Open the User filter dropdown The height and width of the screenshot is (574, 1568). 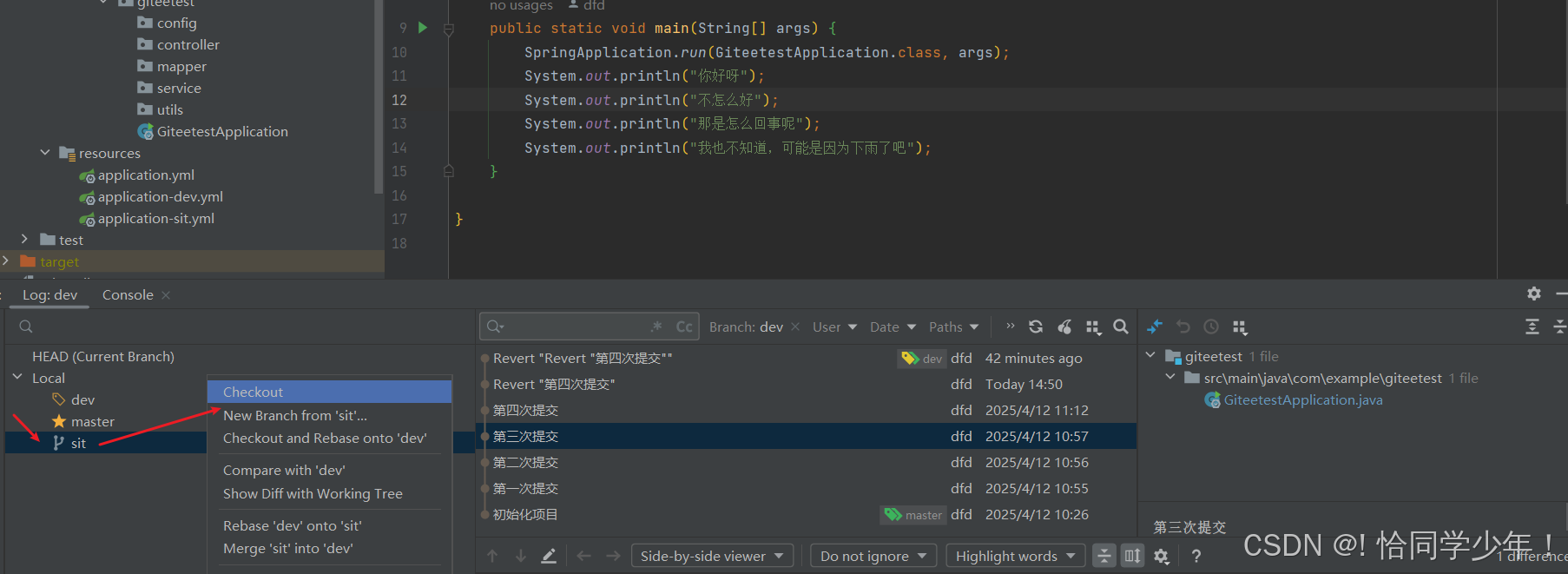(x=834, y=327)
